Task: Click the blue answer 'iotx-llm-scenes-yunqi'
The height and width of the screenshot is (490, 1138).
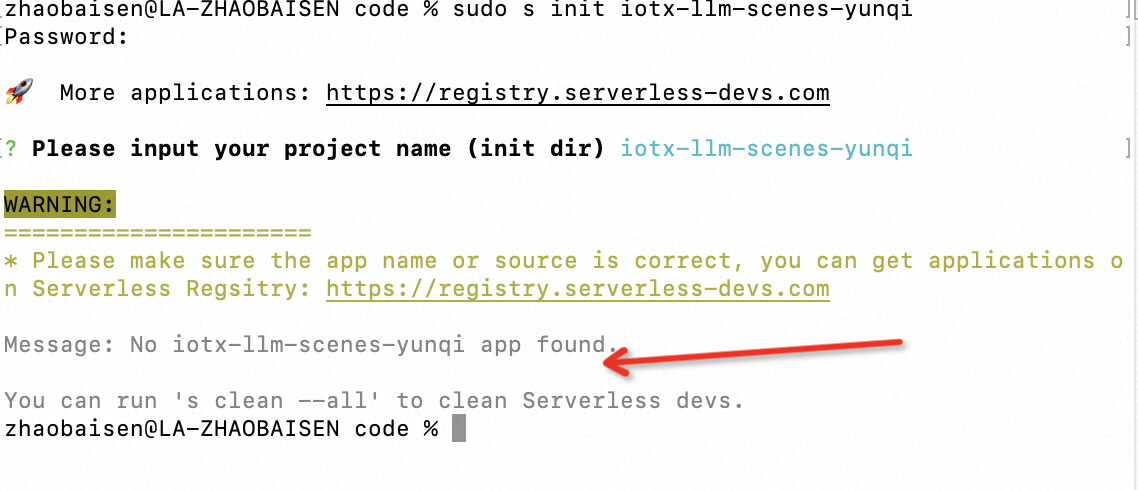Action: (766, 149)
